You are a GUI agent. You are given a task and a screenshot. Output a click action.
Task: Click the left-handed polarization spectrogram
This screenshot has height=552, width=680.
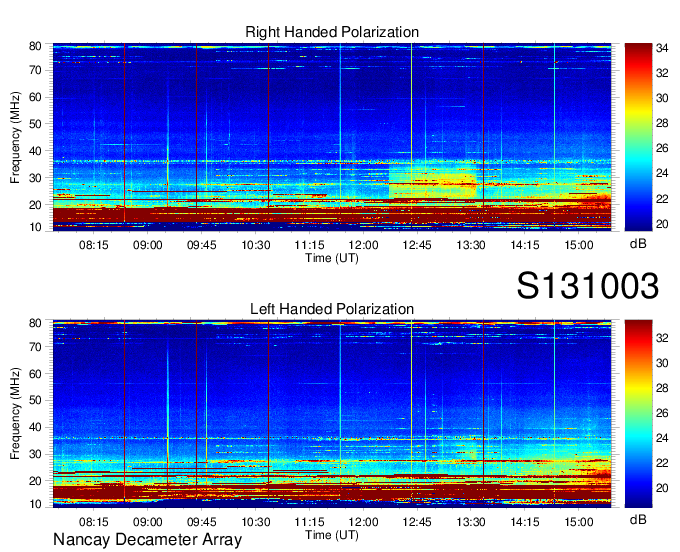click(332, 414)
